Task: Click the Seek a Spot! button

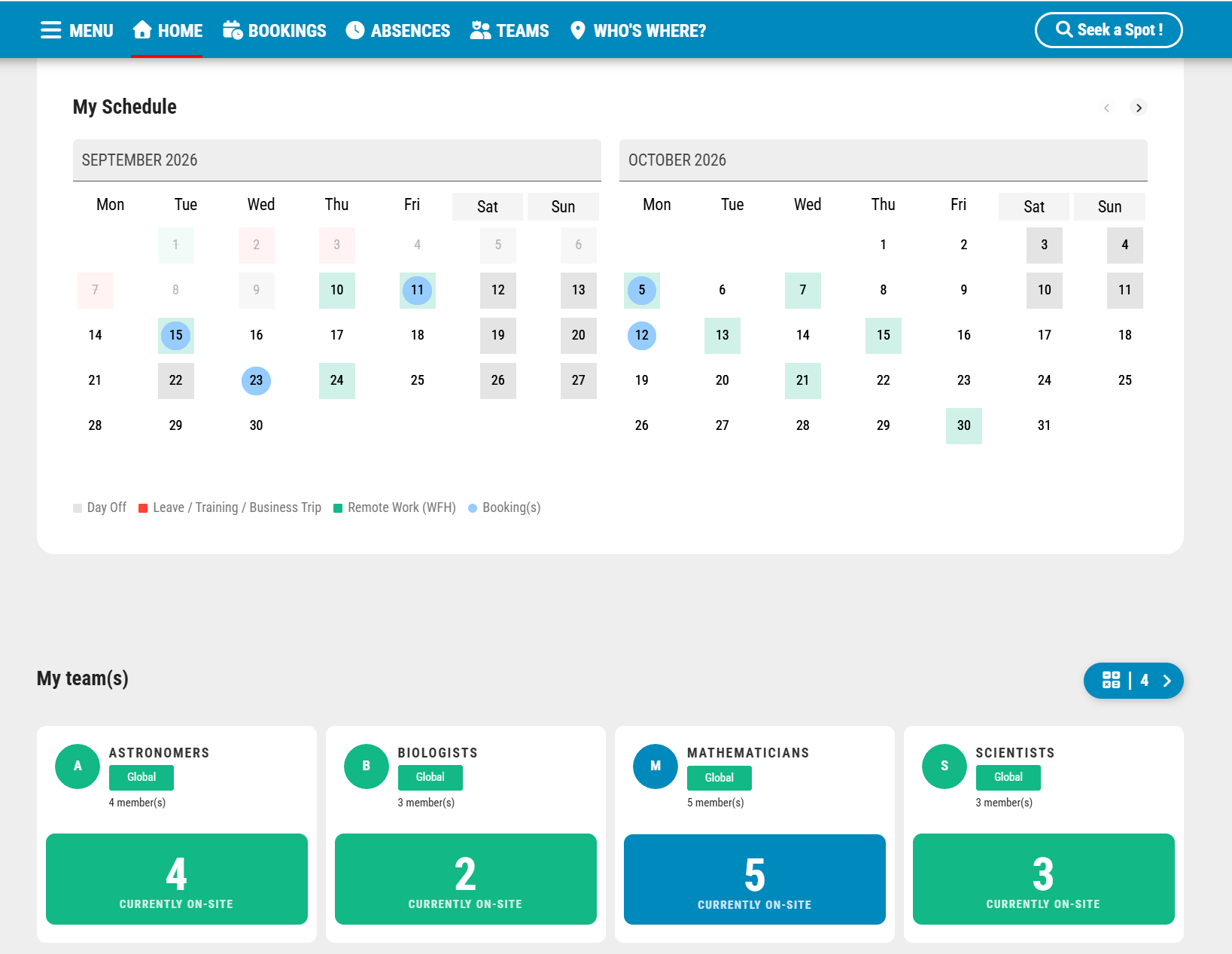Action: click(1109, 30)
